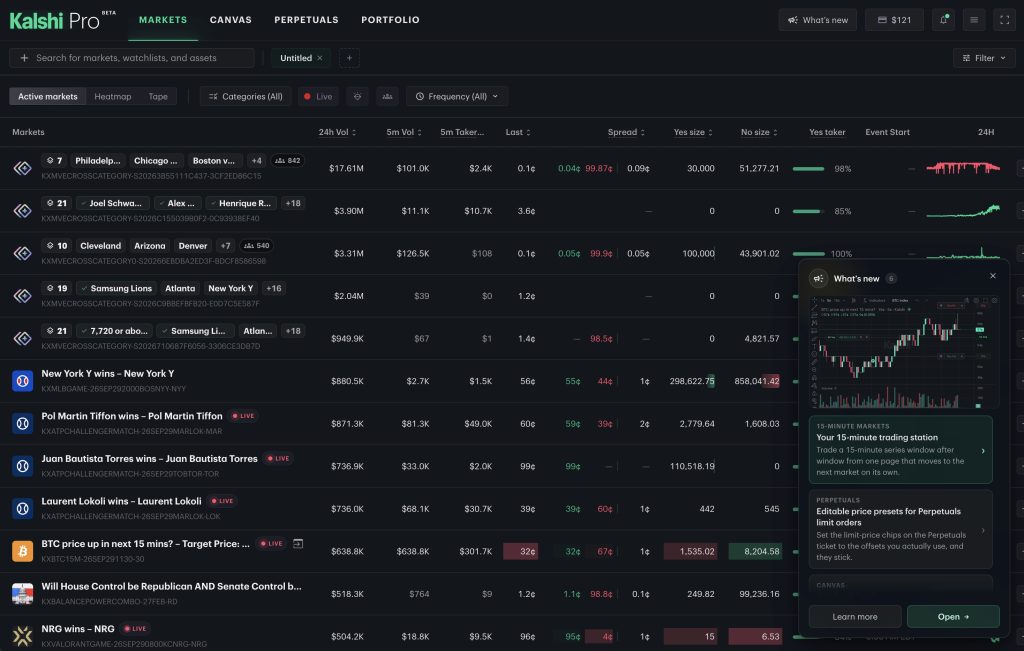Add a new watchlist tab with the plus icon
The height and width of the screenshot is (651, 1024).
point(349,58)
